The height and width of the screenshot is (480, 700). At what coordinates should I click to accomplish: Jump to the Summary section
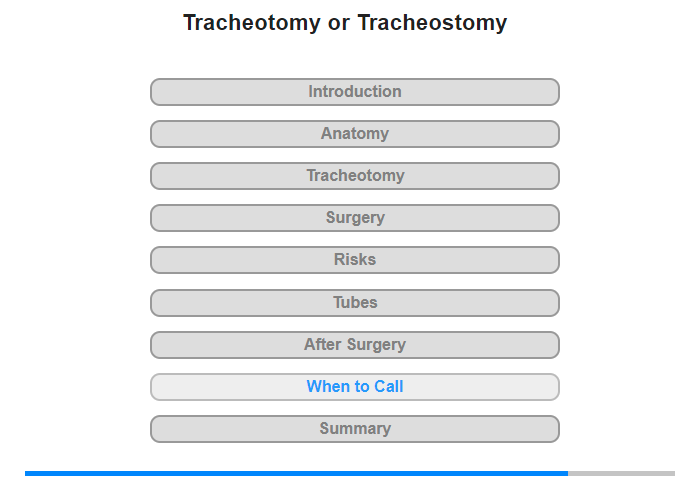pos(355,429)
